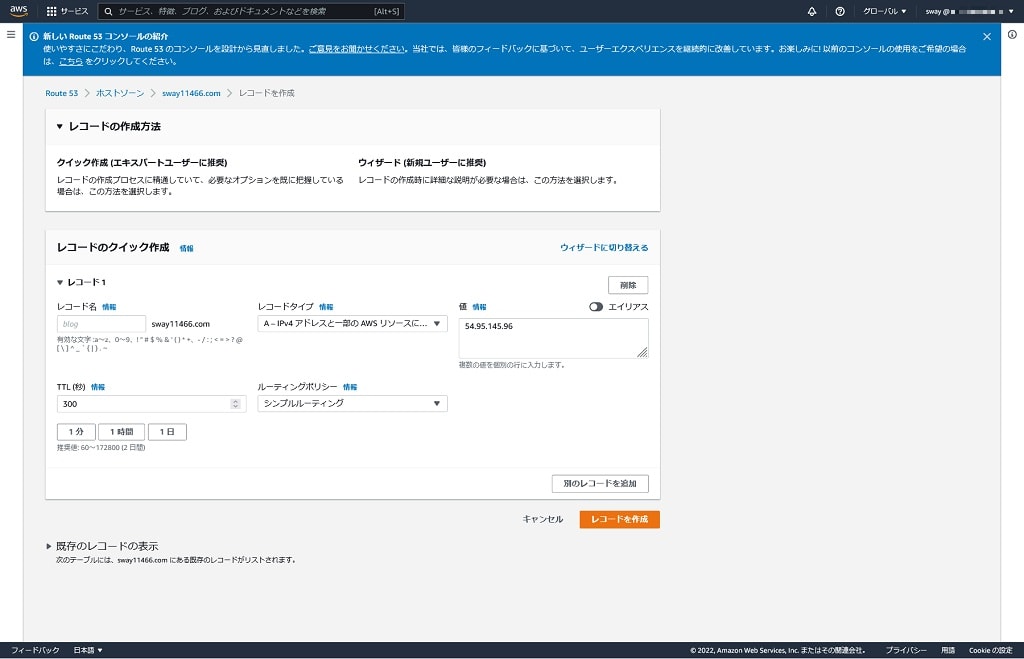Image resolution: width=1024 pixels, height=659 pixels.
Task: Click 情報 link next to TTL (秒)
Action: (98, 387)
